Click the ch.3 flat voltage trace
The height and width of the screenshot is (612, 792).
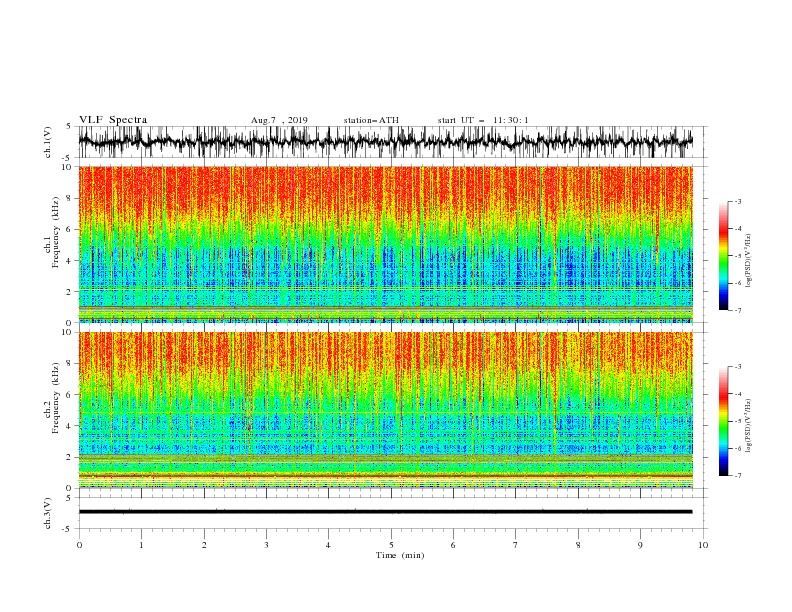[385, 512]
